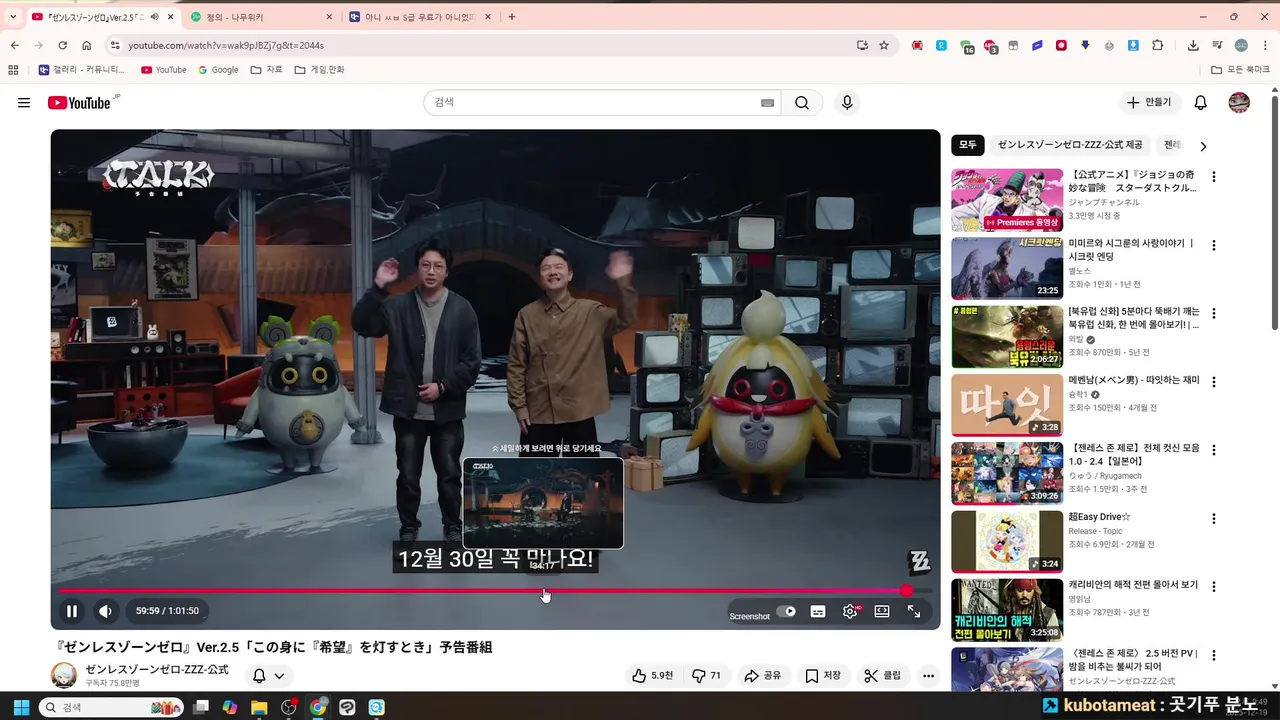The width and height of the screenshot is (1280, 720).
Task: Open options for 미미르와 시그룬 video
Action: (x=1214, y=245)
